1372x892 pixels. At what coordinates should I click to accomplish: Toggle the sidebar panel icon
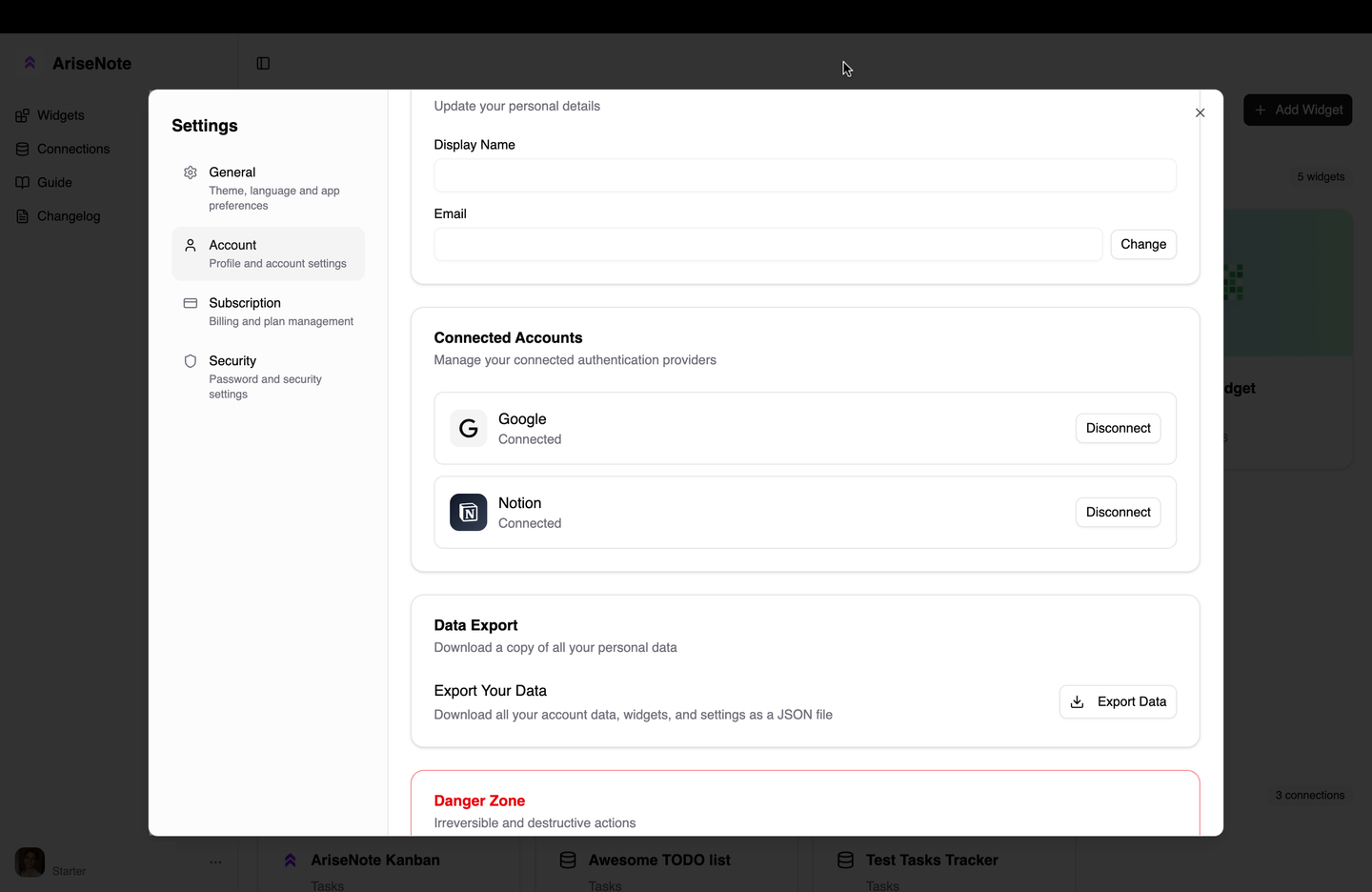pyautogui.click(x=263, y=63)
